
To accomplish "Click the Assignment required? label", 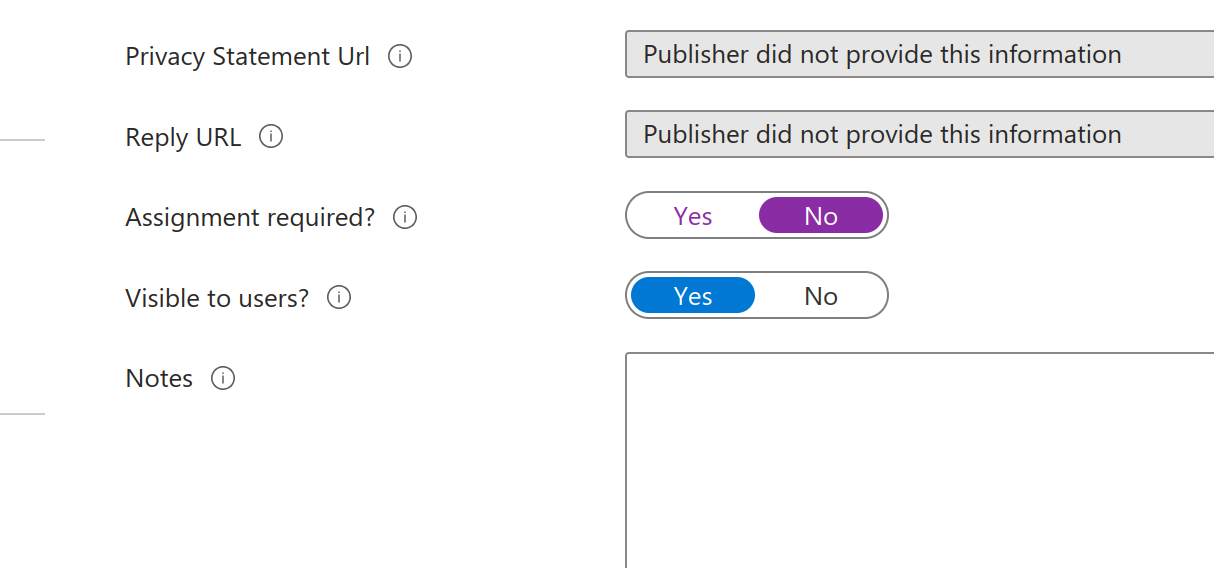I will 250,217.
